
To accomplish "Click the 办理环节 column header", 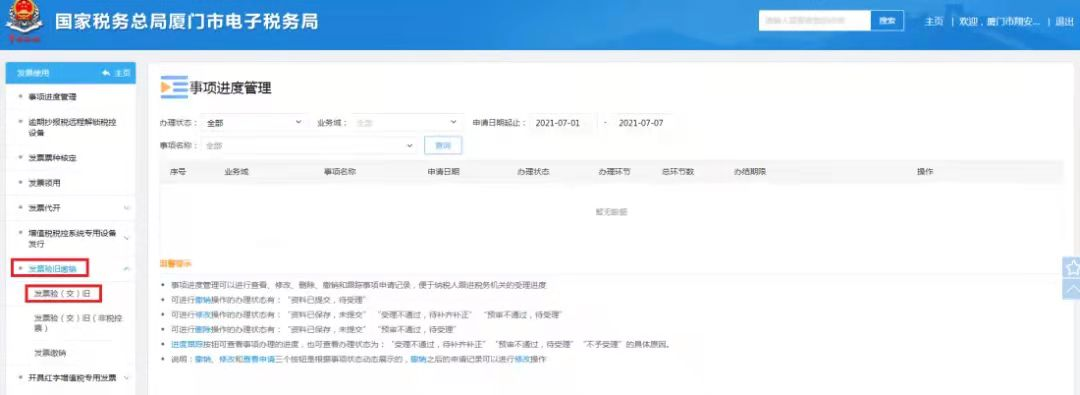I will click(614, 171).
